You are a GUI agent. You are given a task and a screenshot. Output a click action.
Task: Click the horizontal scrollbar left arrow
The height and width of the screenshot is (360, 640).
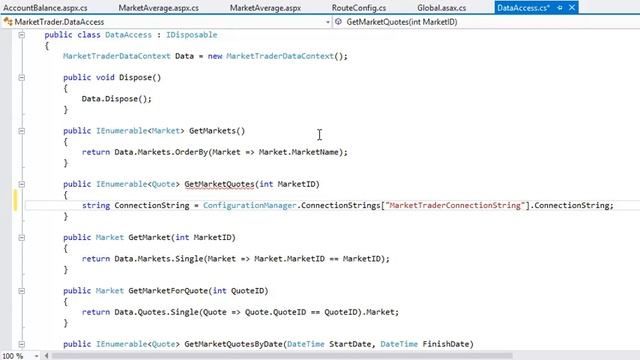tap(46, 356)
